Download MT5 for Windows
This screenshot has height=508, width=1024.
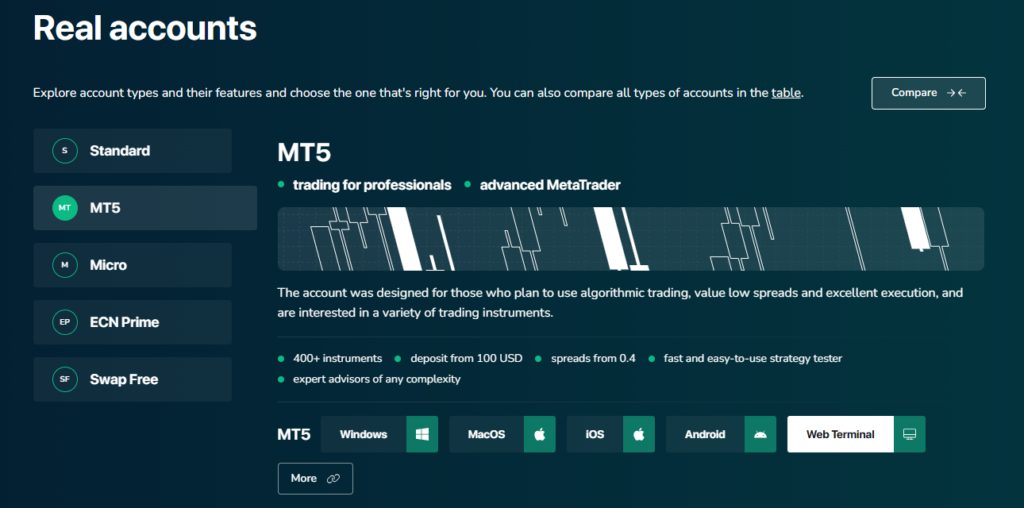coord(379,434)
